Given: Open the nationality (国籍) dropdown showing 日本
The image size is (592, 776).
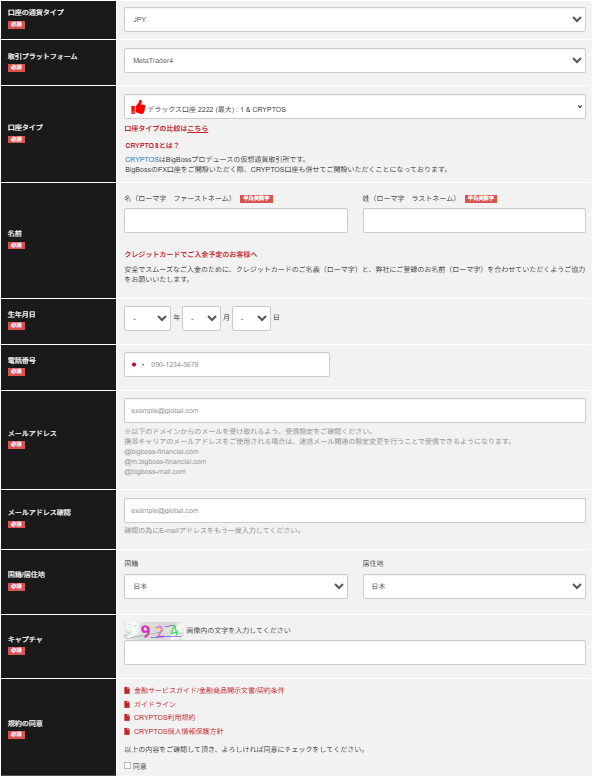Looking at the screenshot, I should click(236, 586).
